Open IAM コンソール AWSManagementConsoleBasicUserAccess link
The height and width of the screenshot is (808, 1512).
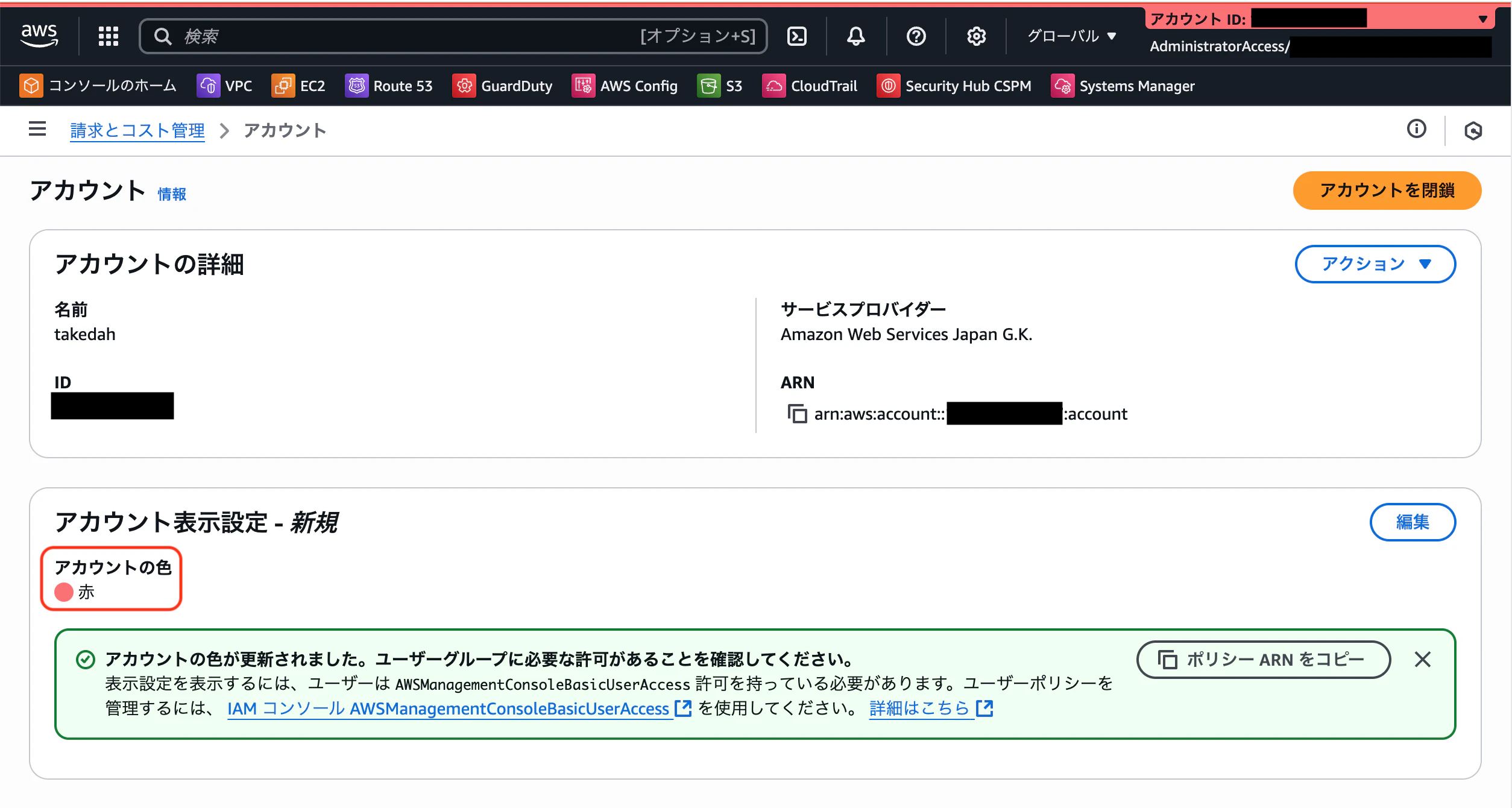(x=459, y=709)
